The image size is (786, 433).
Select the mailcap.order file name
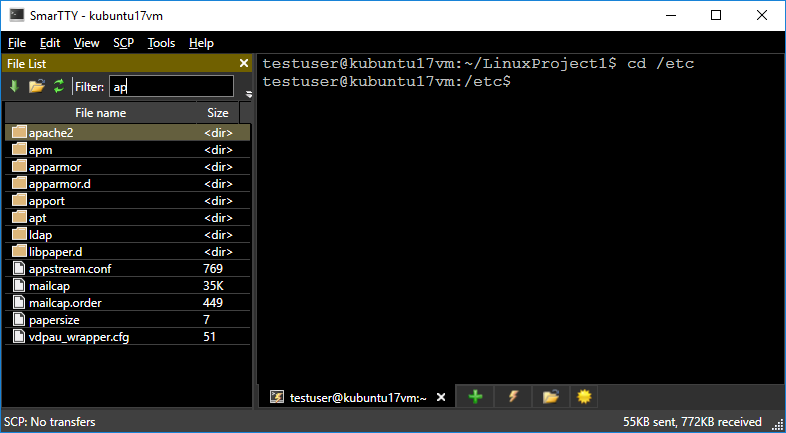[66, 303]
